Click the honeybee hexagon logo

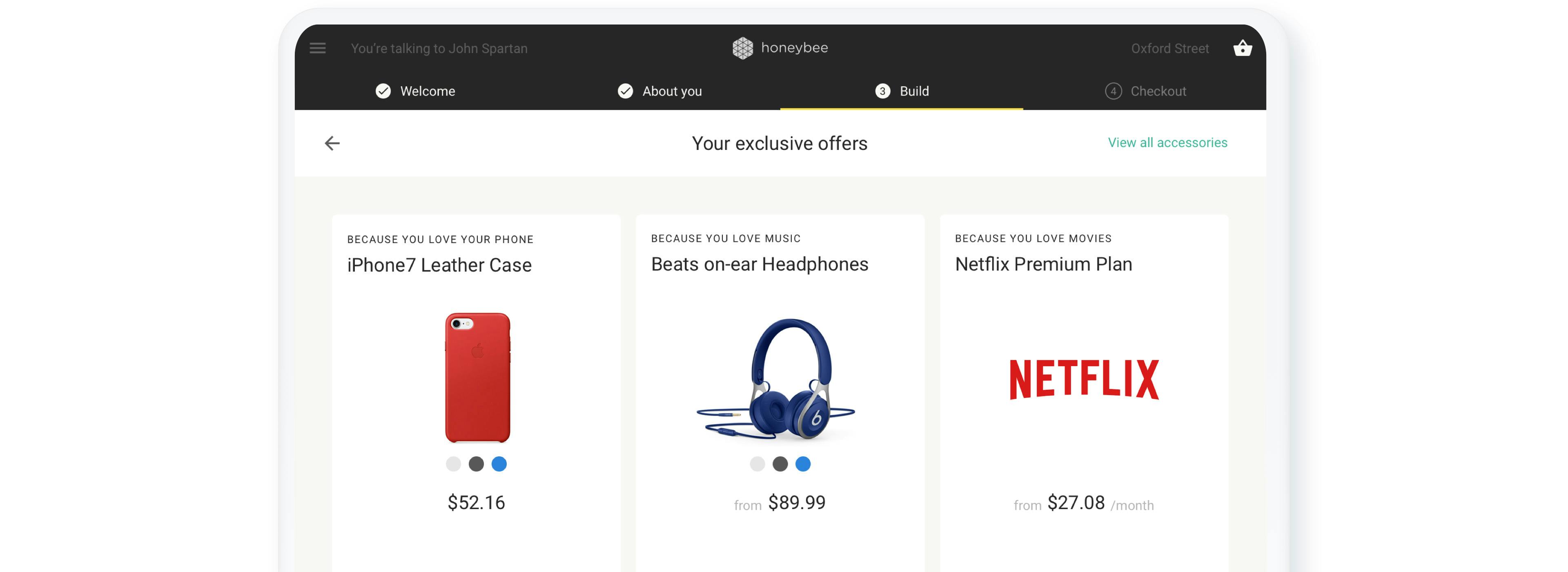click(x=743, y=48)
